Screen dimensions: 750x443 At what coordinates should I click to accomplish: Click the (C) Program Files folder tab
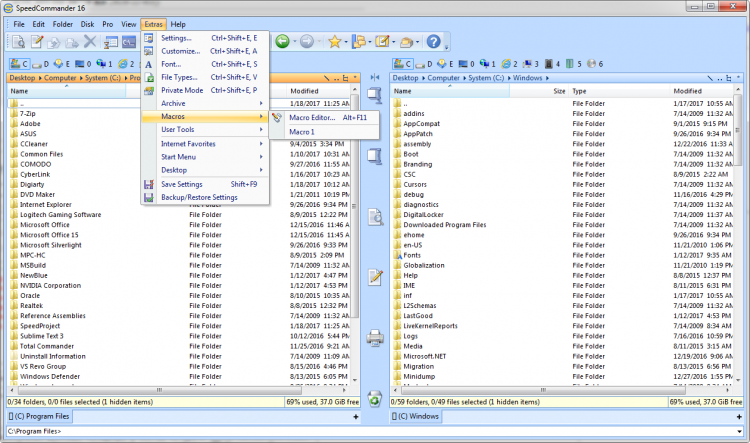[40, 417]
